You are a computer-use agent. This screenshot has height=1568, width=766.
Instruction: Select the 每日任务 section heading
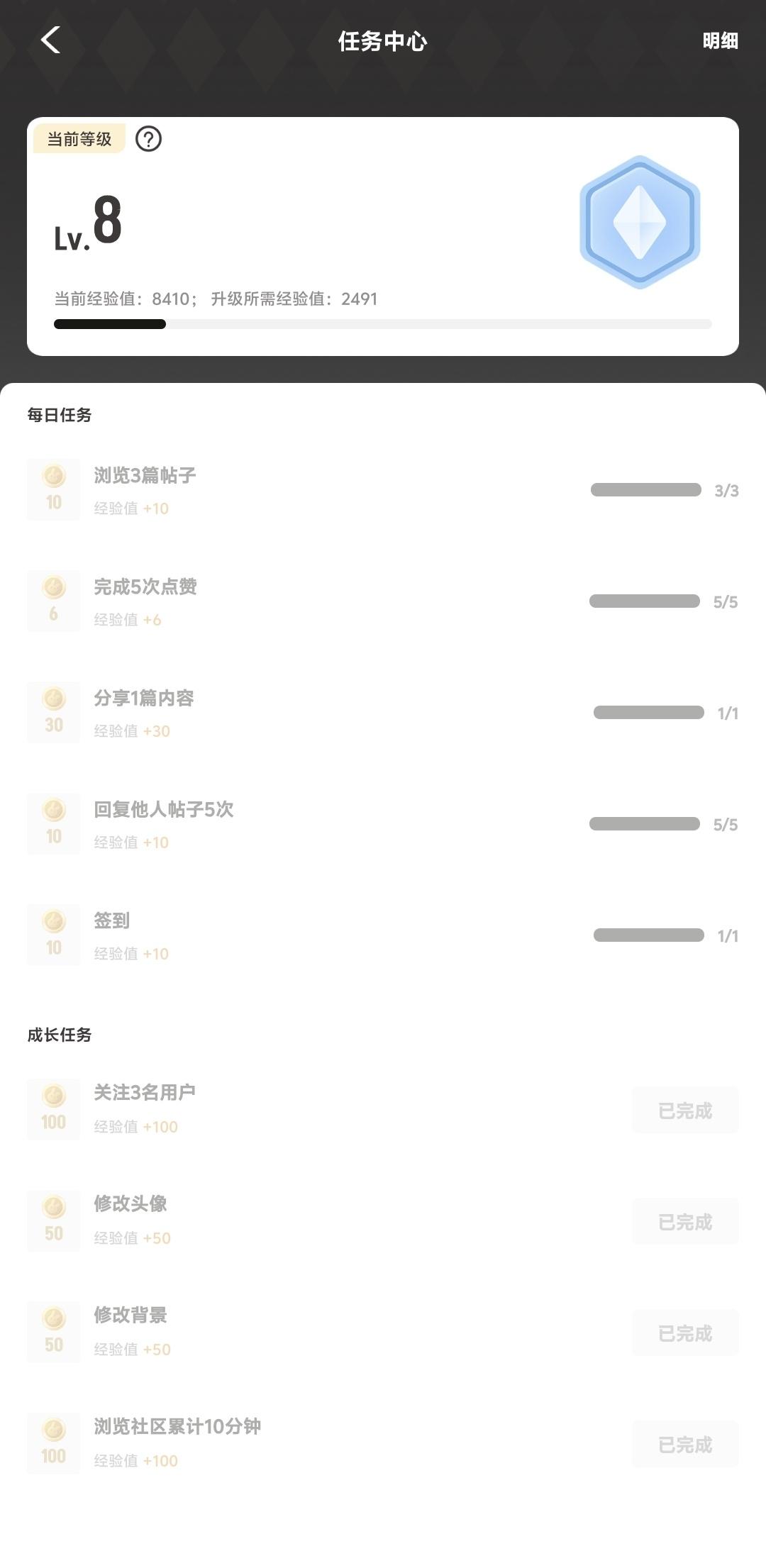tap(60, 415)
